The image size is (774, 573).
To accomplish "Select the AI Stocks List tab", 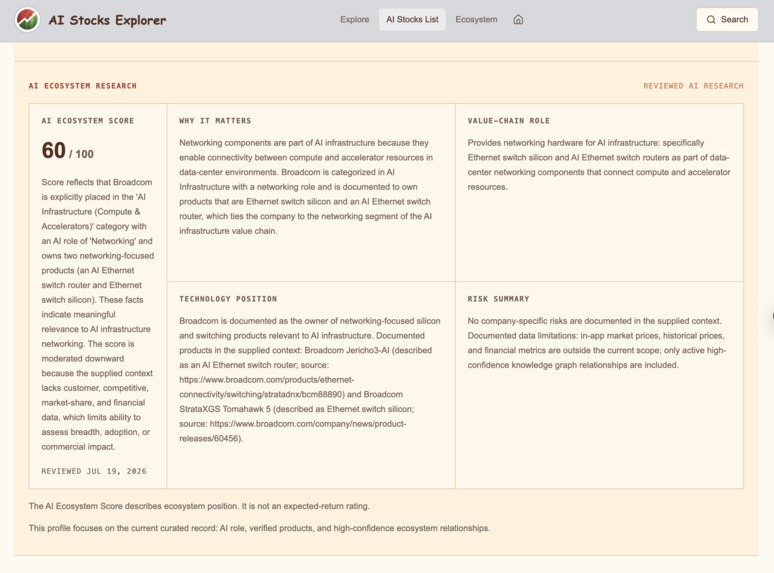I will [412, 20].
